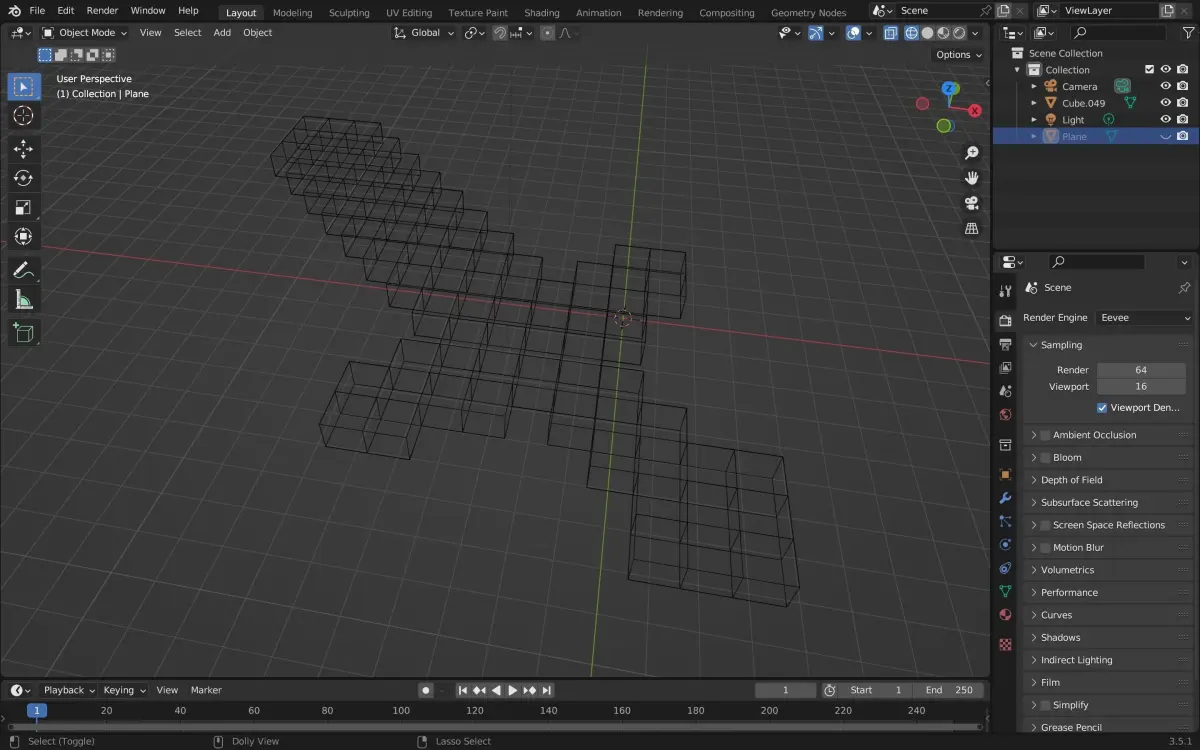Expand Camera item in outliner

[1034, 86]
